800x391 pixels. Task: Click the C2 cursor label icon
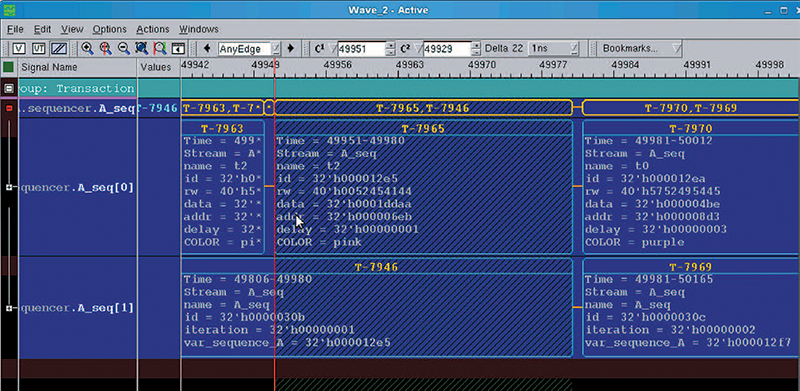tap(405, 48)
